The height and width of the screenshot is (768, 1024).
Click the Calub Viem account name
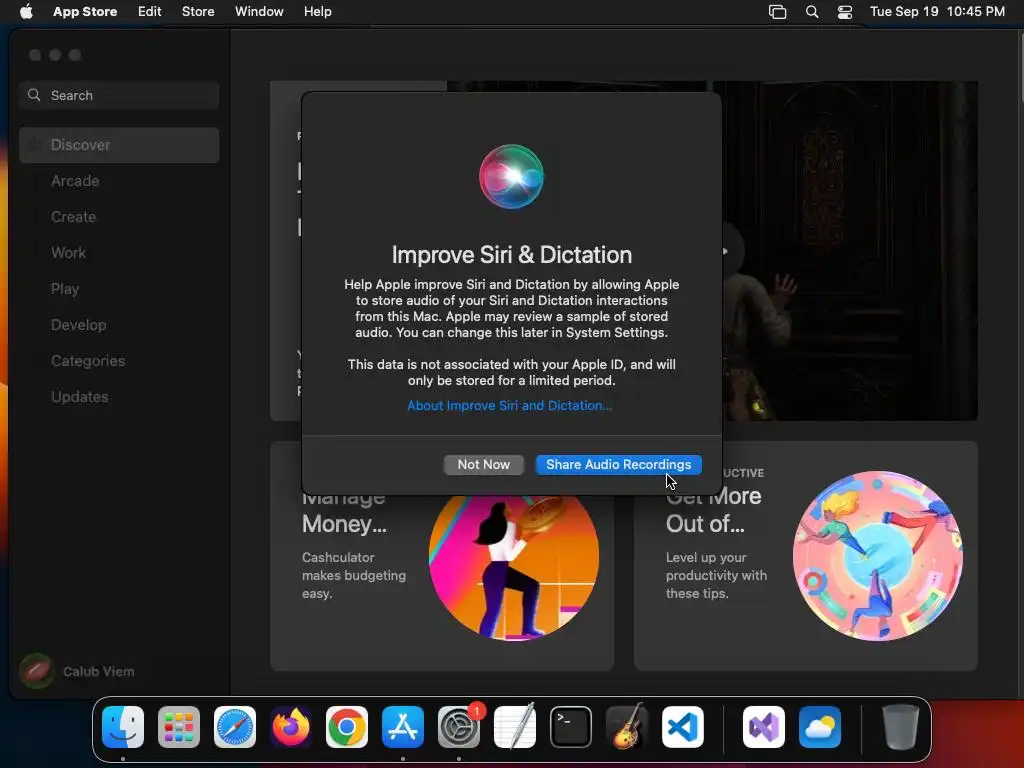99,671
